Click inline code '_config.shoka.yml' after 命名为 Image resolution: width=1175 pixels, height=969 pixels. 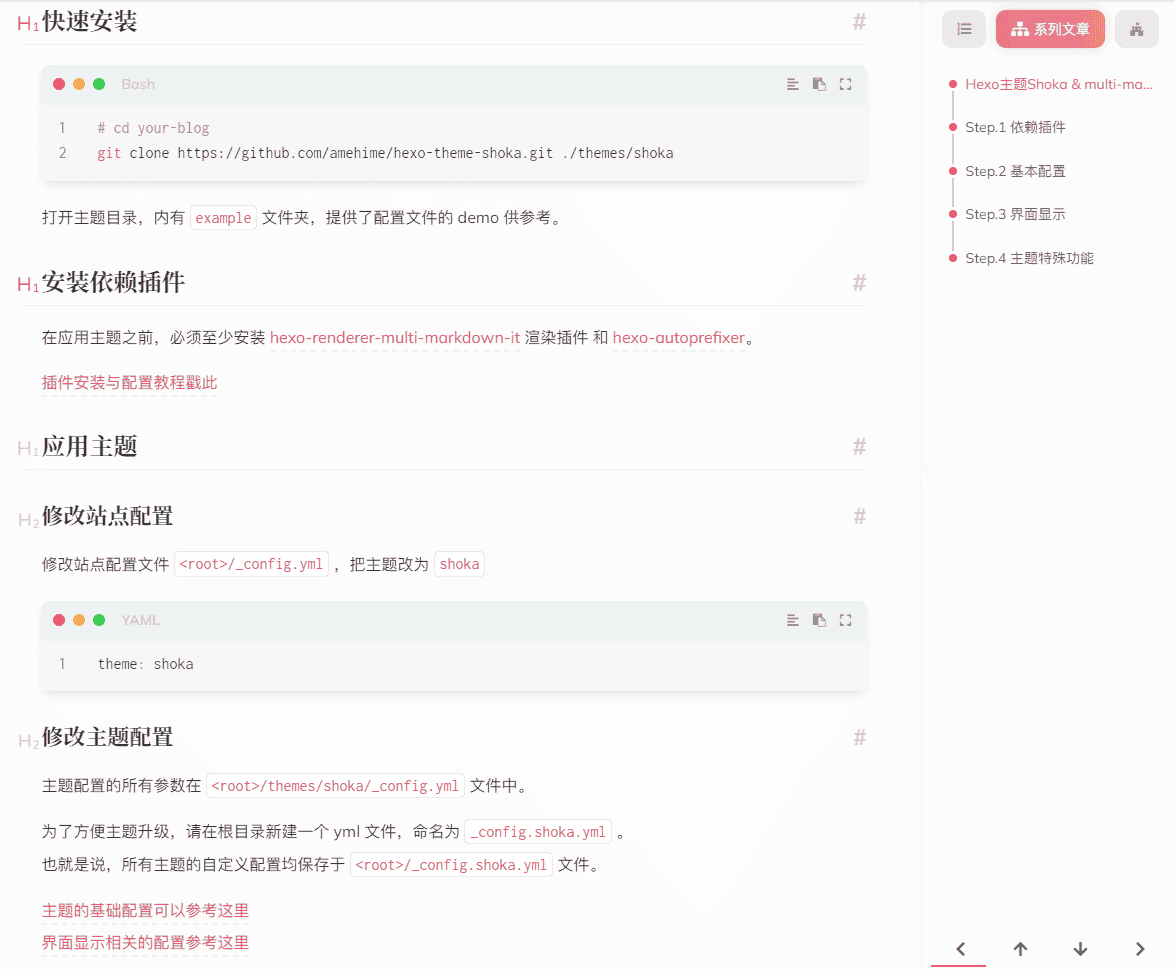click(x=538, y=832)
